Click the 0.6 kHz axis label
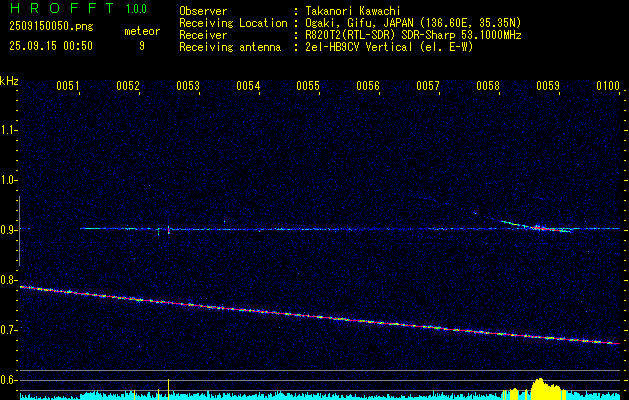629x400 pixels. [x=7, y=380]
